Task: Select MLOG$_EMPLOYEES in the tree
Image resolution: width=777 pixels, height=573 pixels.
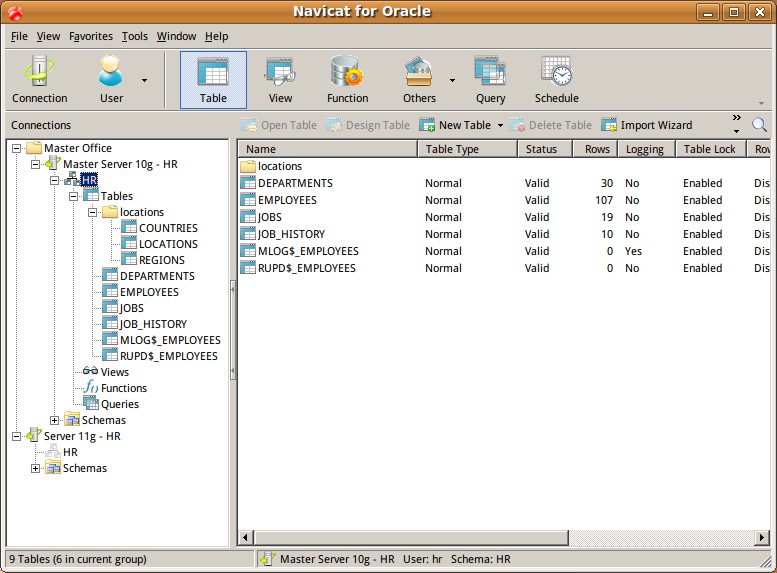Action: [170, 340]
